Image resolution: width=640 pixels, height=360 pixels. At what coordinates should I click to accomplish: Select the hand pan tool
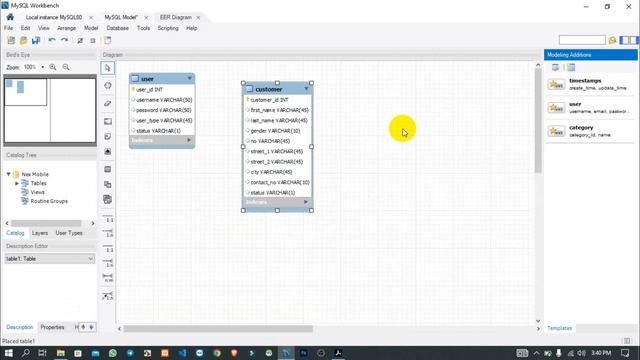click(x=108, y=86)
